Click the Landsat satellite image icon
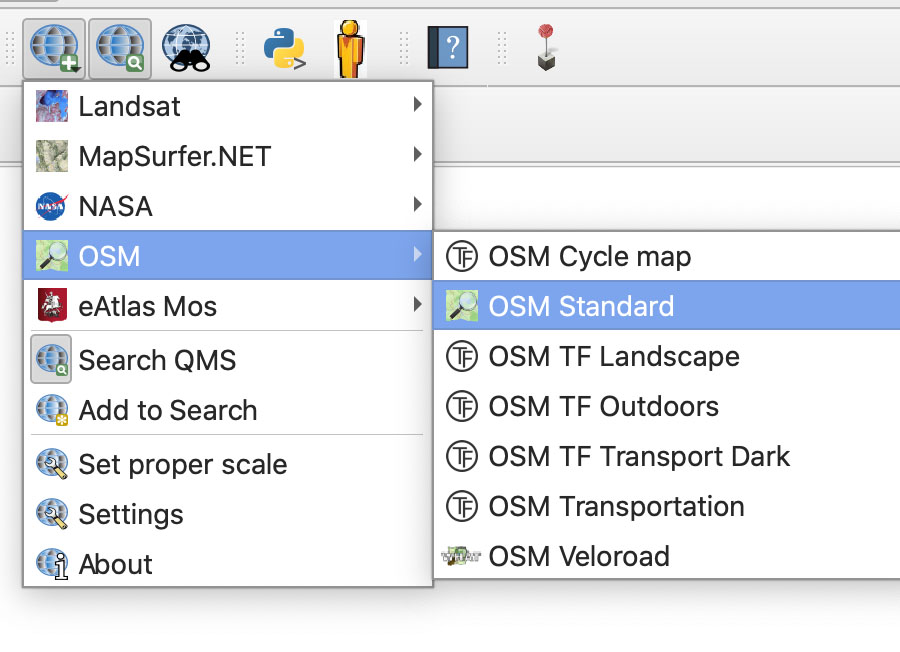This screenshot has height=652, width=900. (52, 106)
